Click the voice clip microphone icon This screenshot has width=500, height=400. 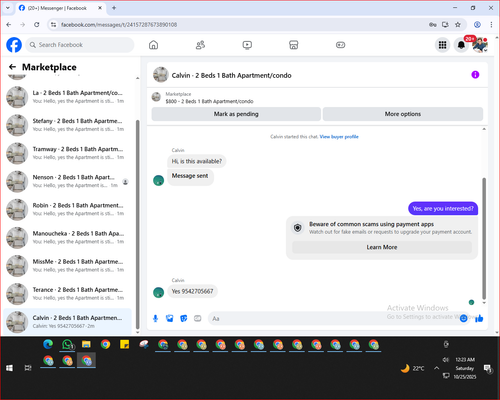[x=155, y=318]
